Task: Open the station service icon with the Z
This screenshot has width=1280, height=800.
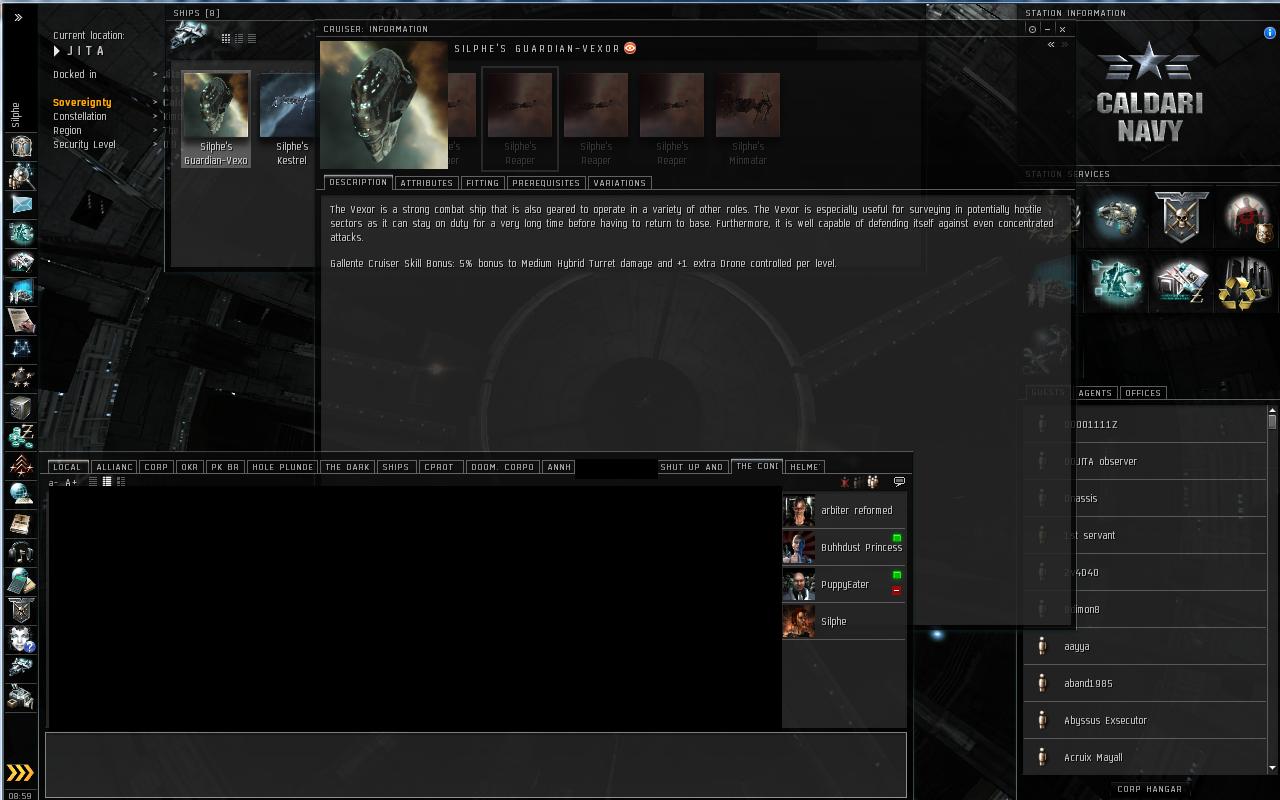Action: [x=1181, y=283]
